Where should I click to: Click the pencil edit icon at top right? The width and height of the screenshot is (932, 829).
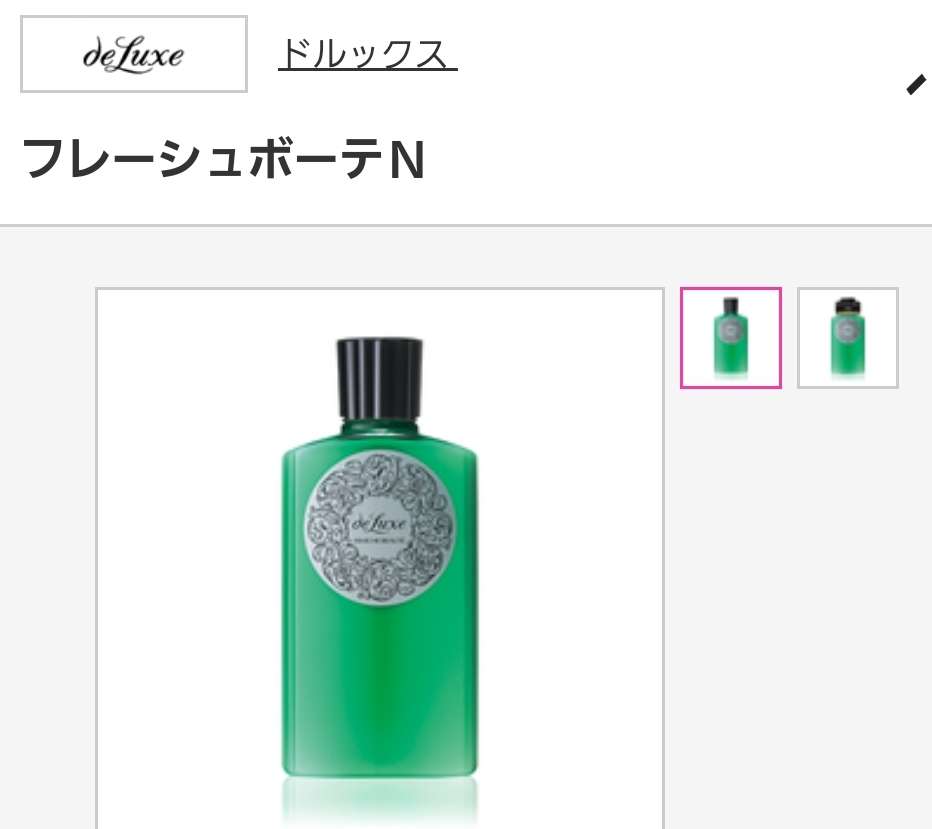(x=917, y=84)
